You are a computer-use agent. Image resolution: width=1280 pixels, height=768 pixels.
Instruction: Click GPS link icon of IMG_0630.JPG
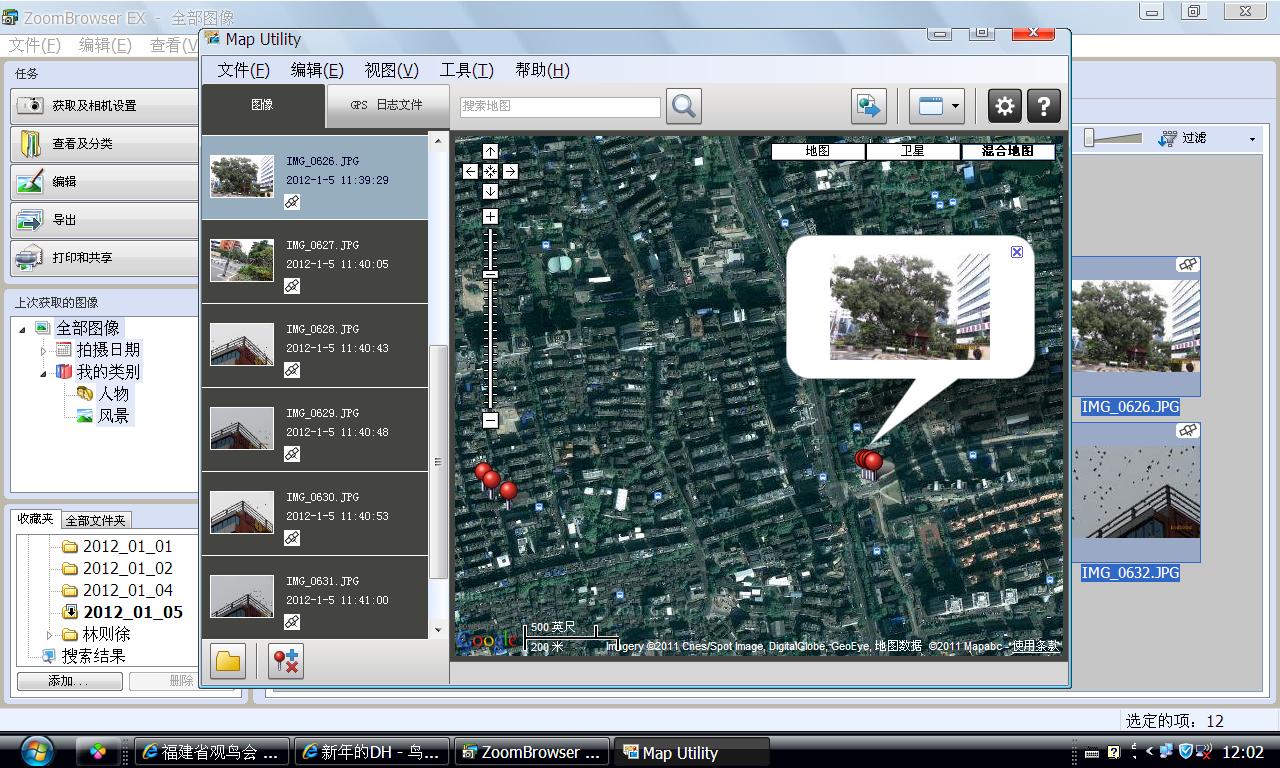pyautogui.click(x=291, y=538)
